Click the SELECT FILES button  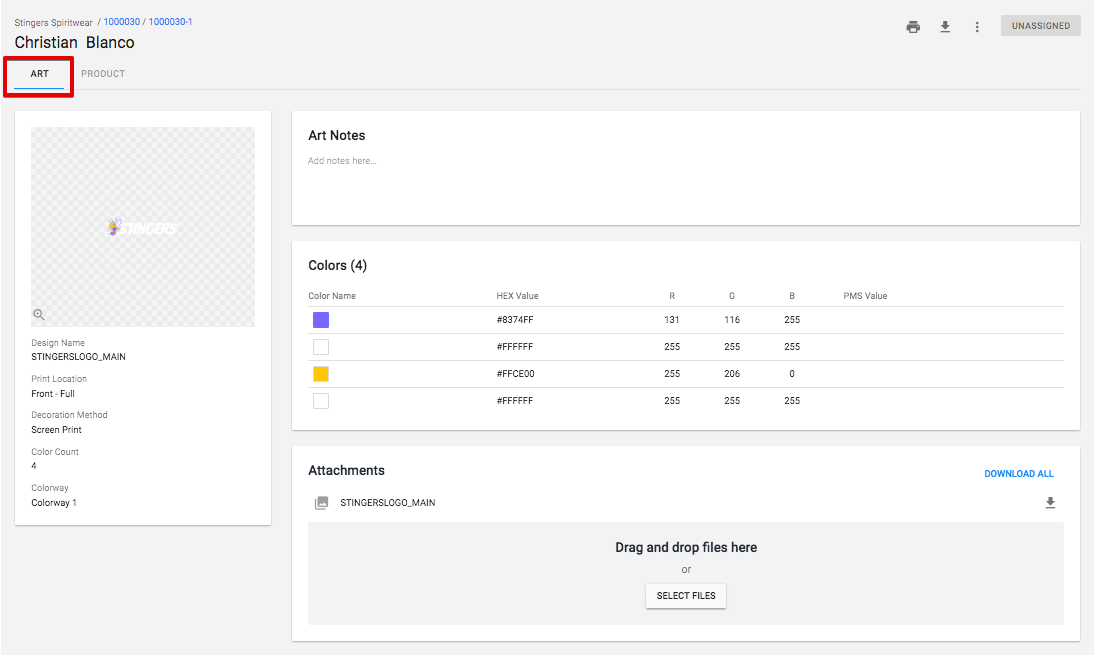686,596
